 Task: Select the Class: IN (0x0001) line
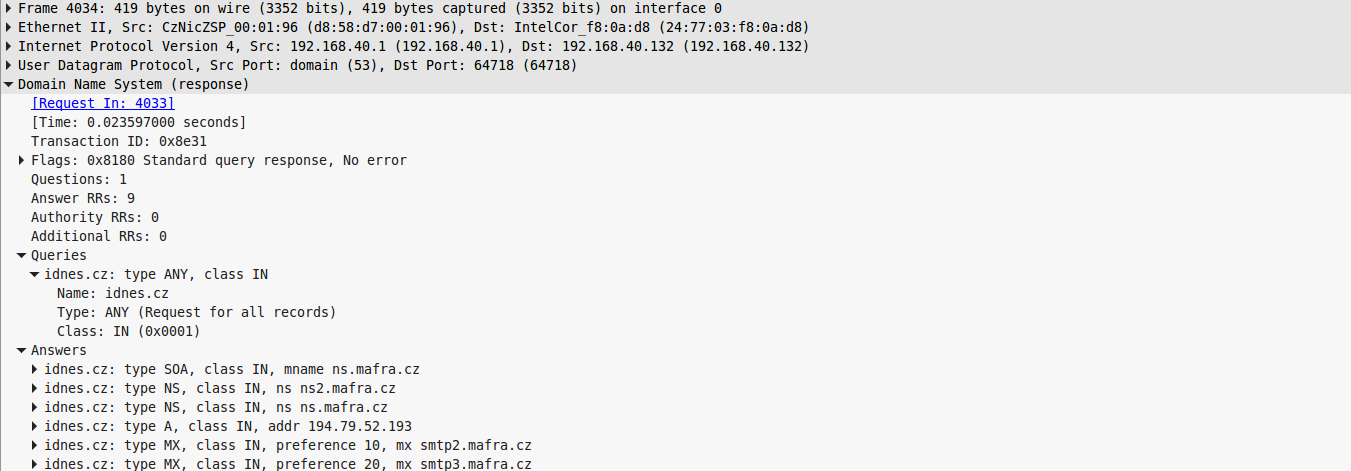tap(129, 331)
